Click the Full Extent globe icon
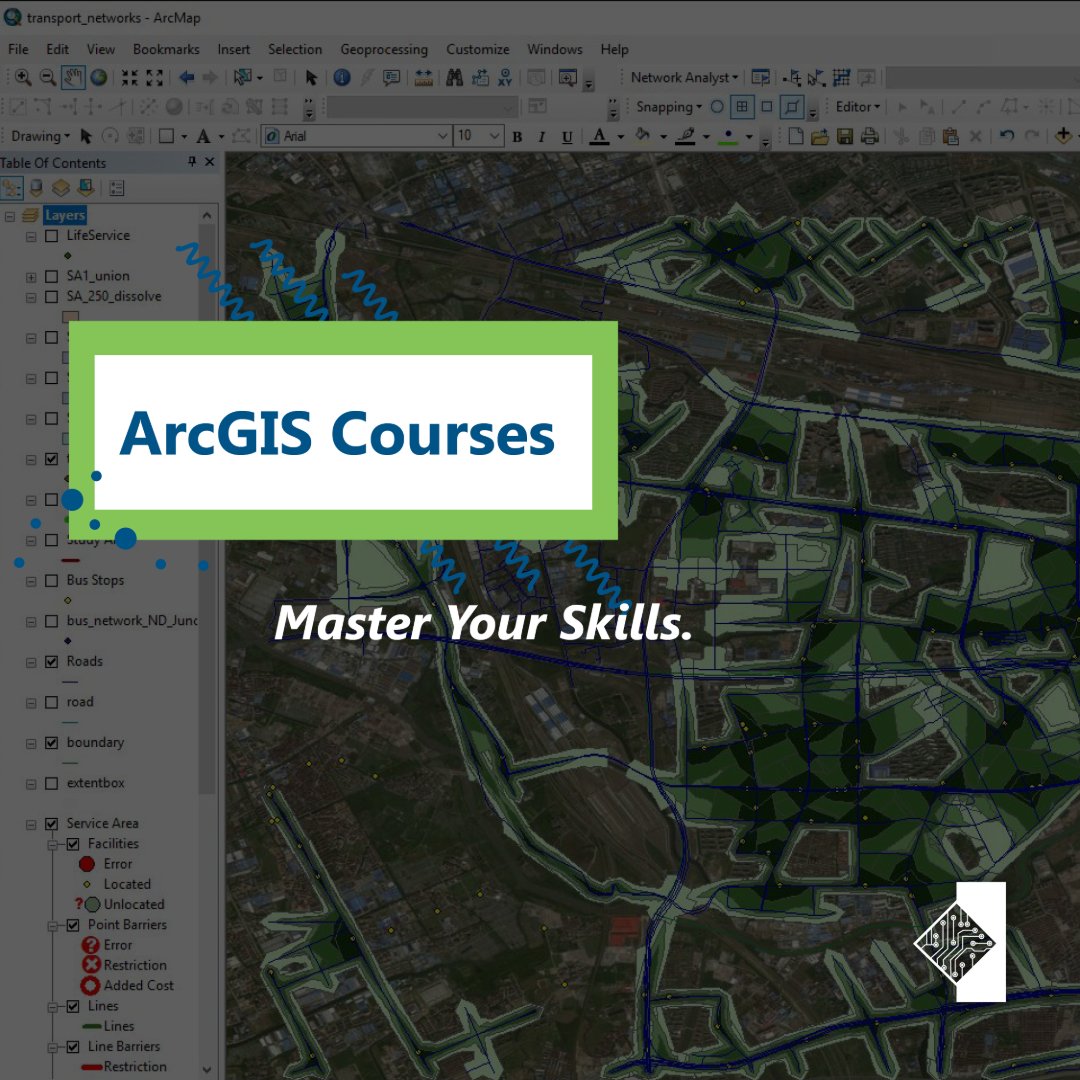 tap(98, 77)
